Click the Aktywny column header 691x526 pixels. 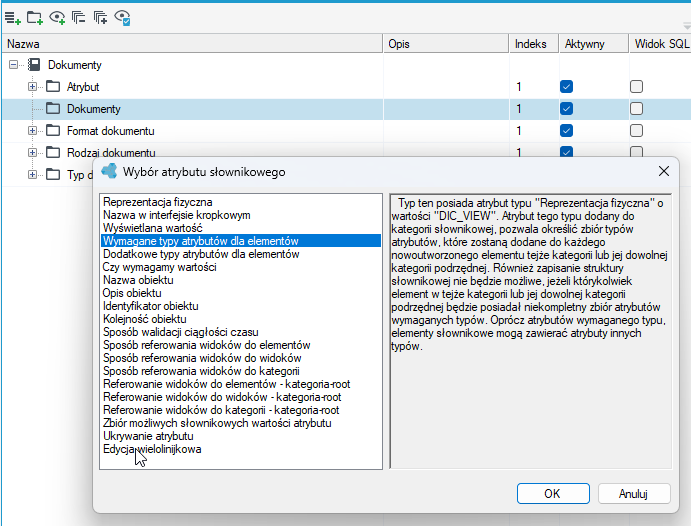(594, 44)
